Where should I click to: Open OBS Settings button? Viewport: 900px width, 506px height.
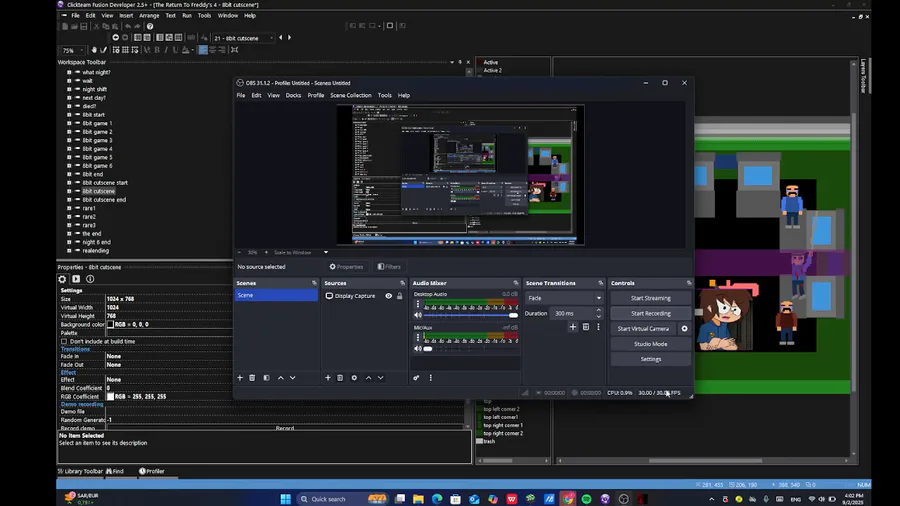click(650, 359)
